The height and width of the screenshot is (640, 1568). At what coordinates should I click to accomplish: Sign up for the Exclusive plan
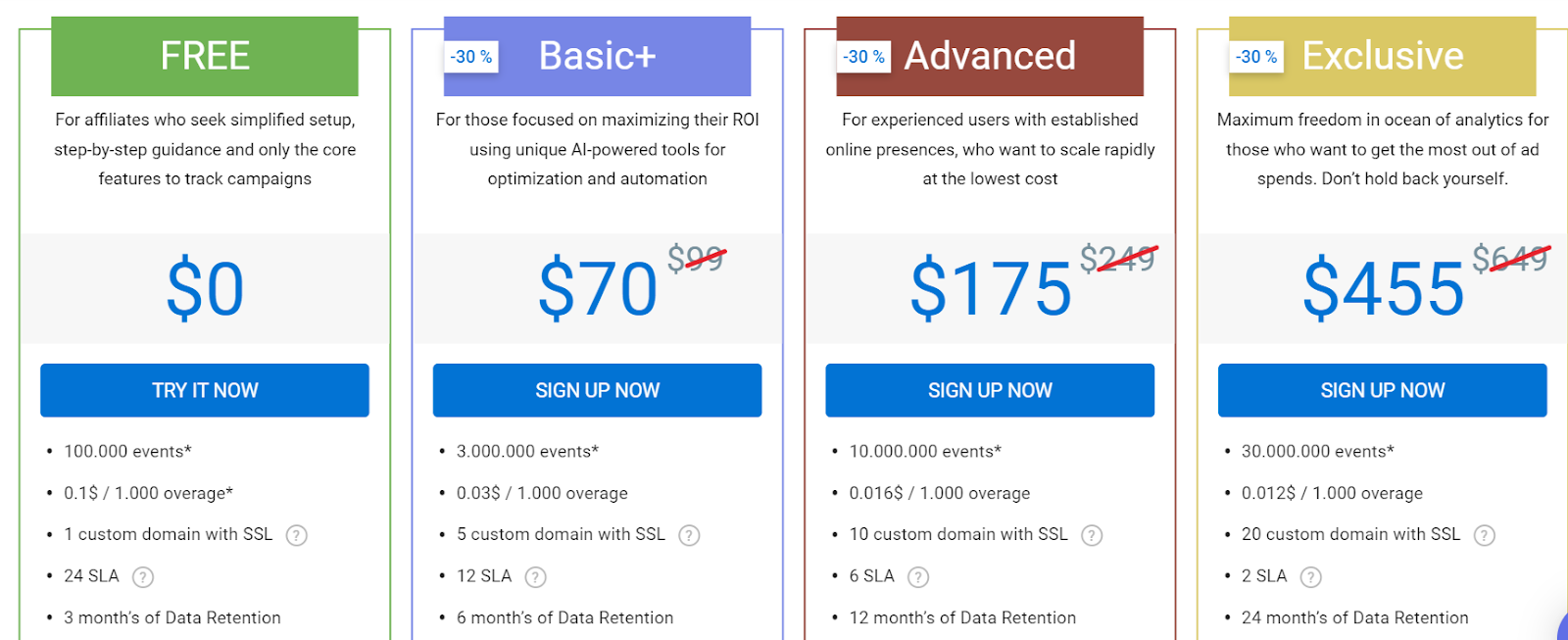1382,390
